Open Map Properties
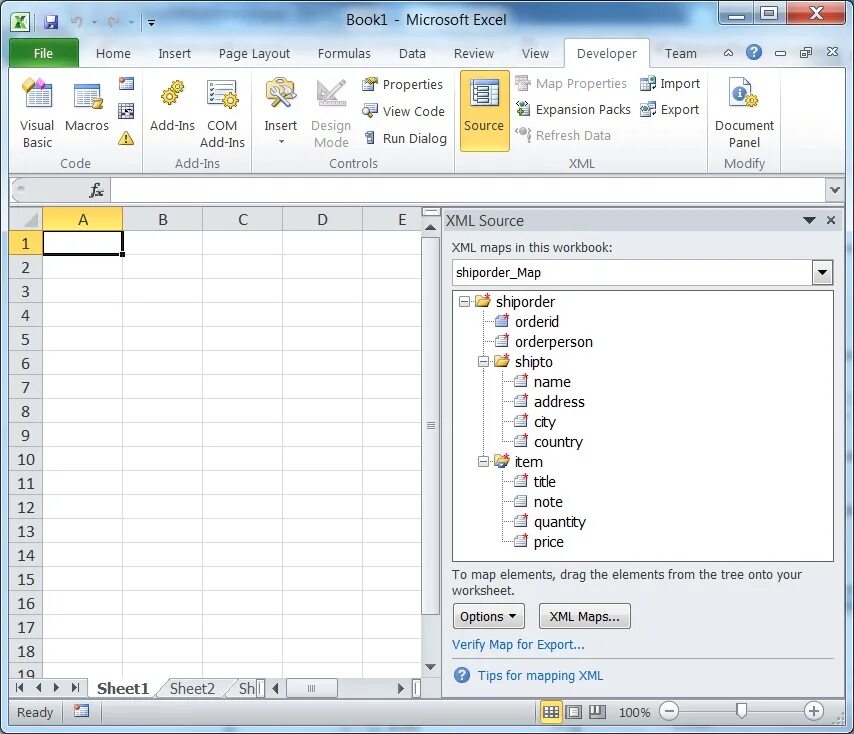 (571, 83)
